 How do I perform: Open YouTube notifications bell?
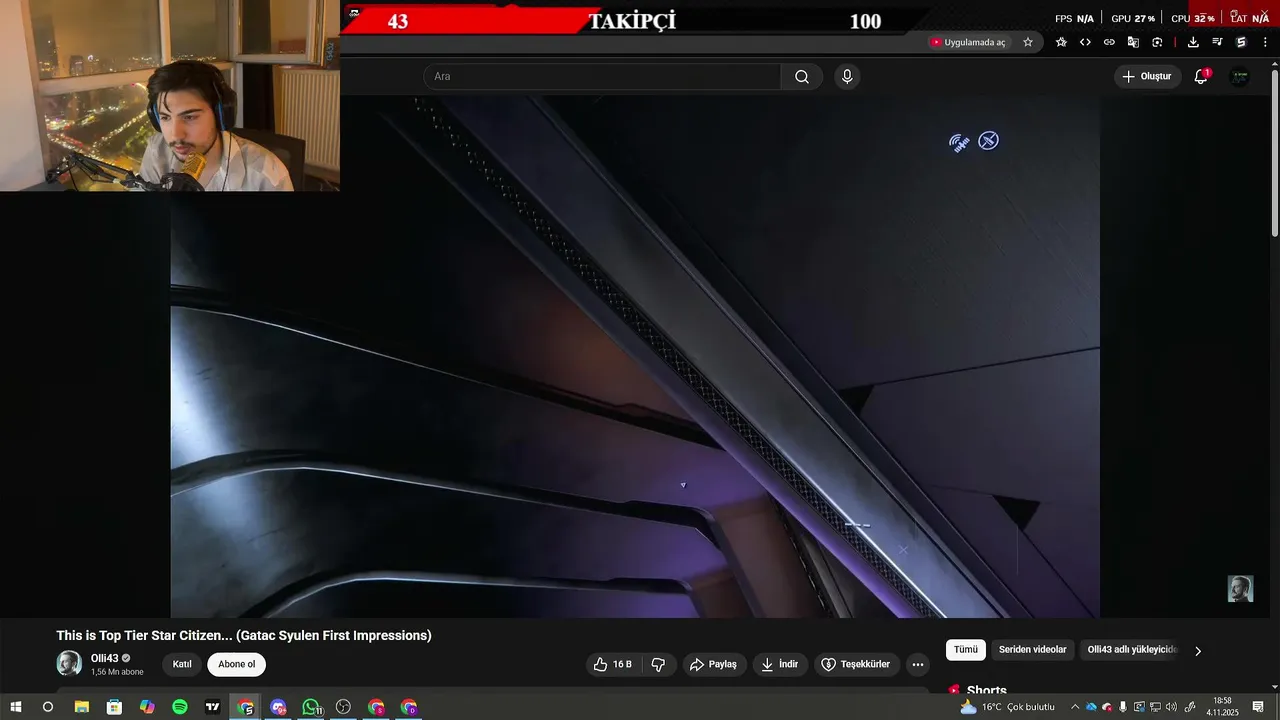[x=1201, y=76]
